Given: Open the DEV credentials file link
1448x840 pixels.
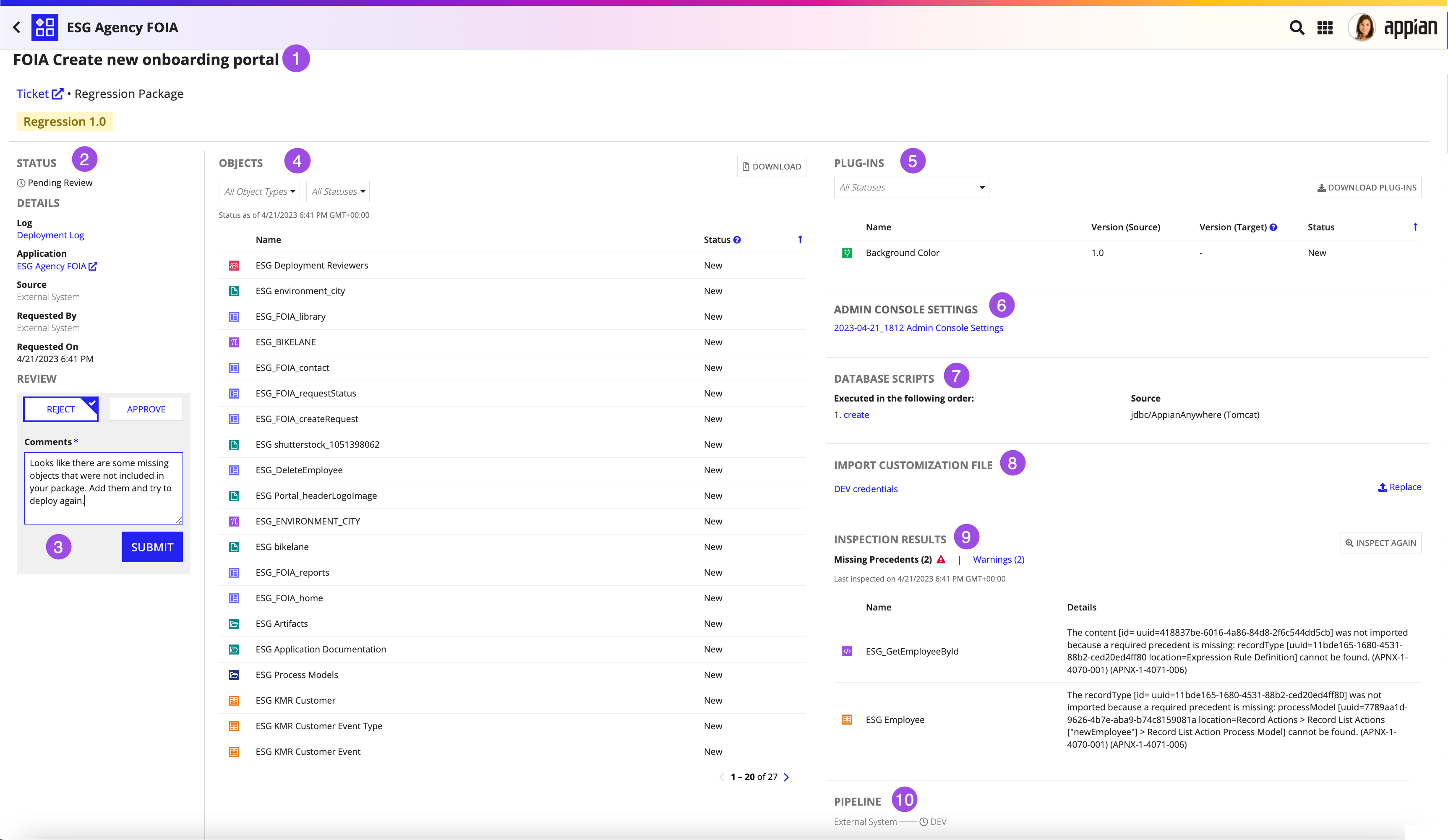Looking at the screenshot, I should coord(865,489).
